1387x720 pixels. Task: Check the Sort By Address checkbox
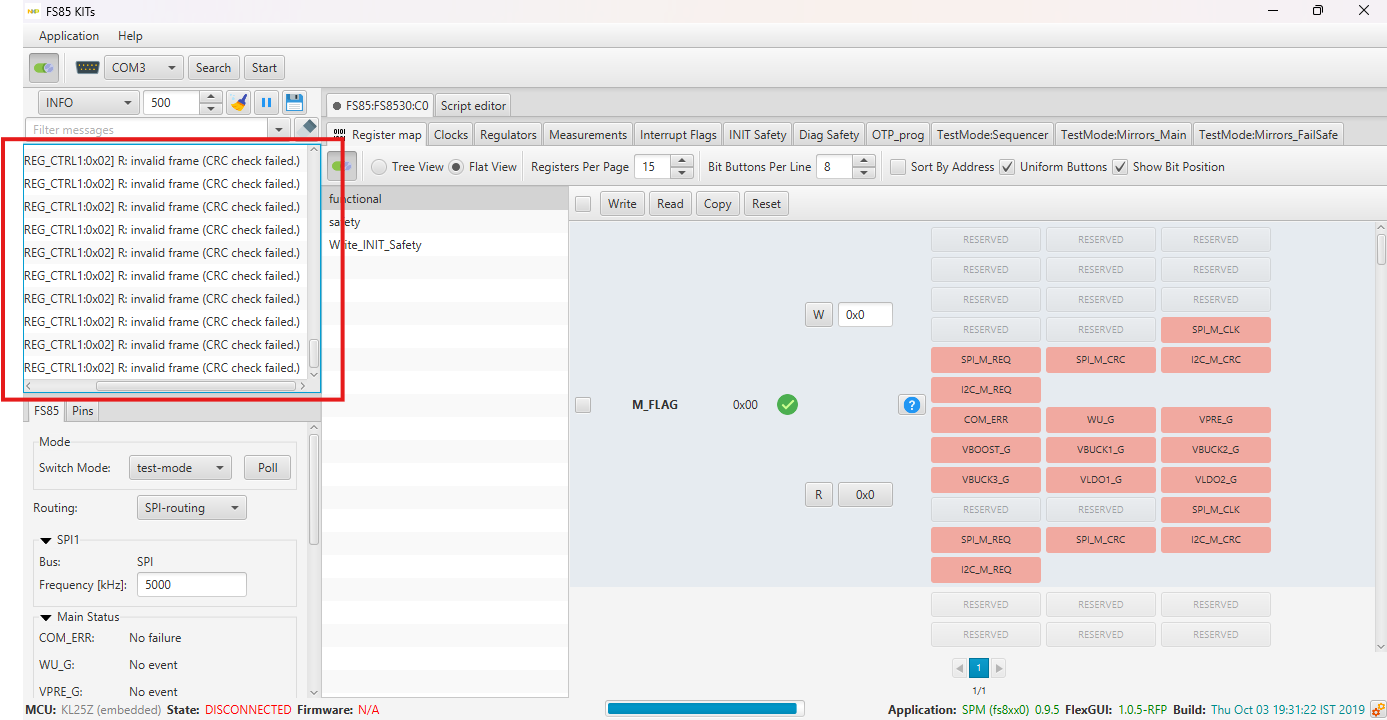[x=897, y=166]
